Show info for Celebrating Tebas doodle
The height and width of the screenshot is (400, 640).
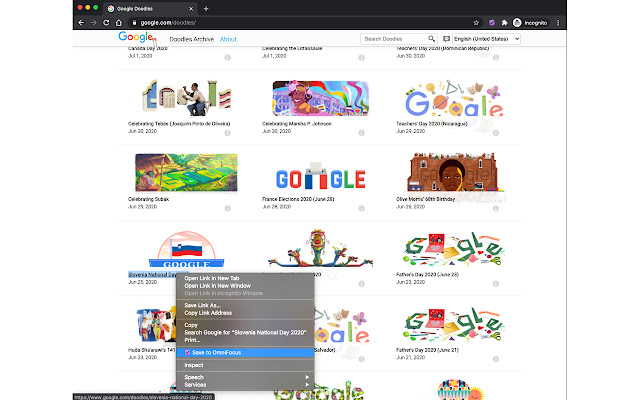tap(227, 133)
